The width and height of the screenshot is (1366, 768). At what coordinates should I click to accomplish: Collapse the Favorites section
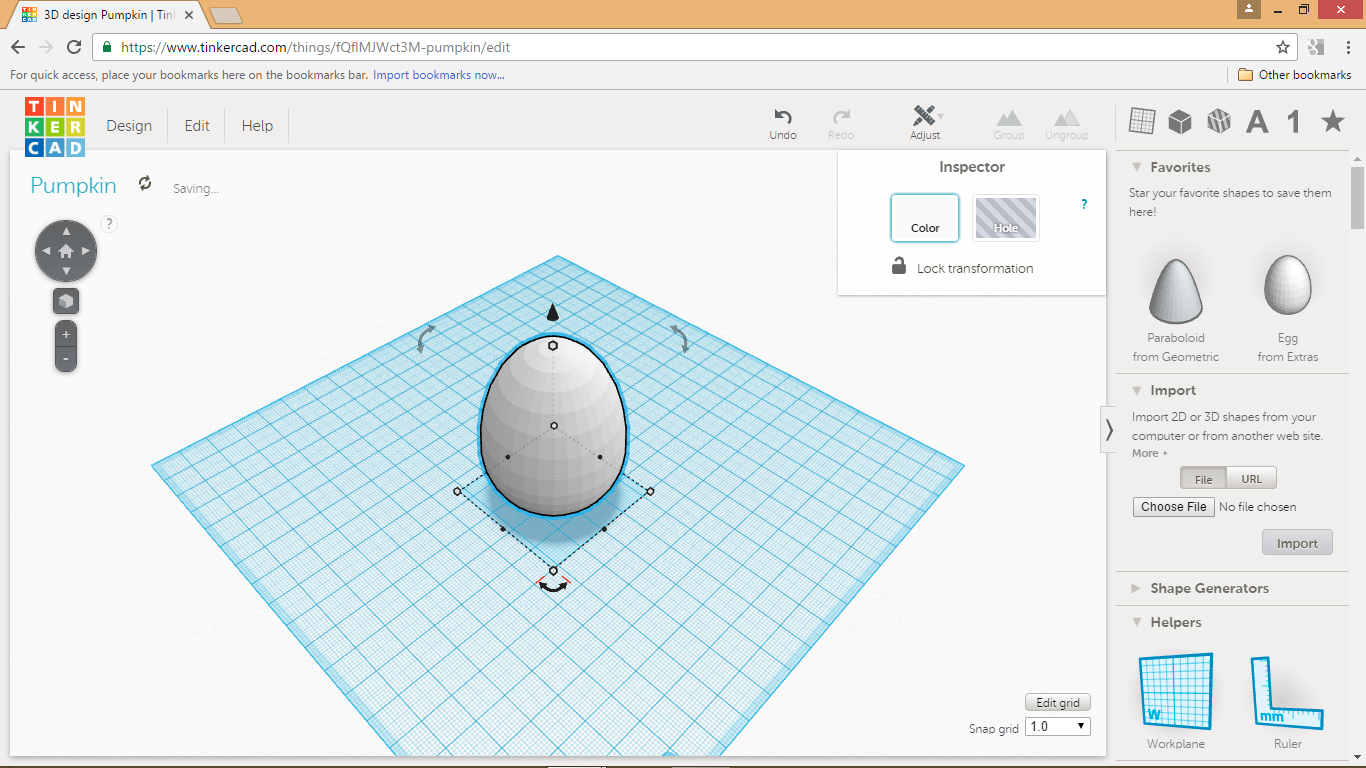click(1136, 166)
